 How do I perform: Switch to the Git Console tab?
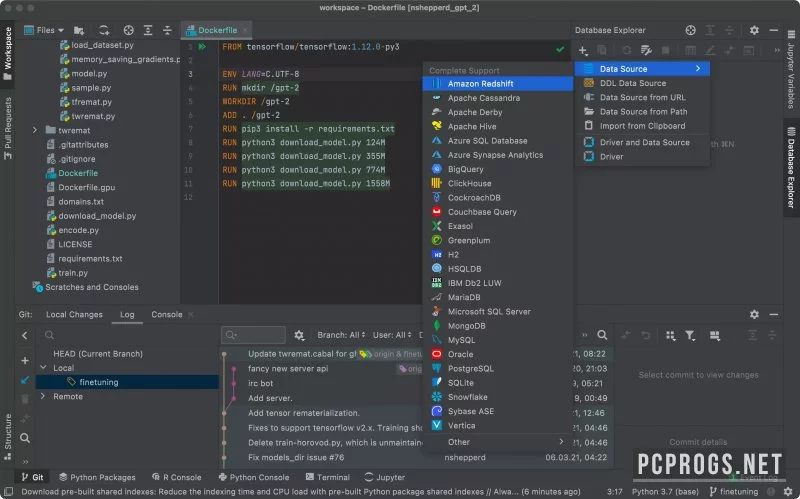166,314
